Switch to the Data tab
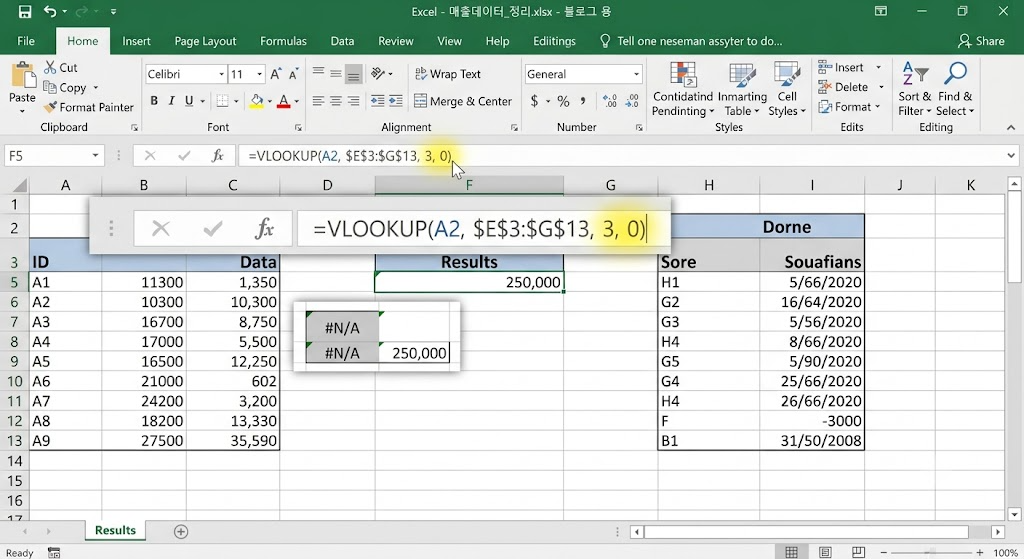This screenshot has height=559, width=1024. 342,41
